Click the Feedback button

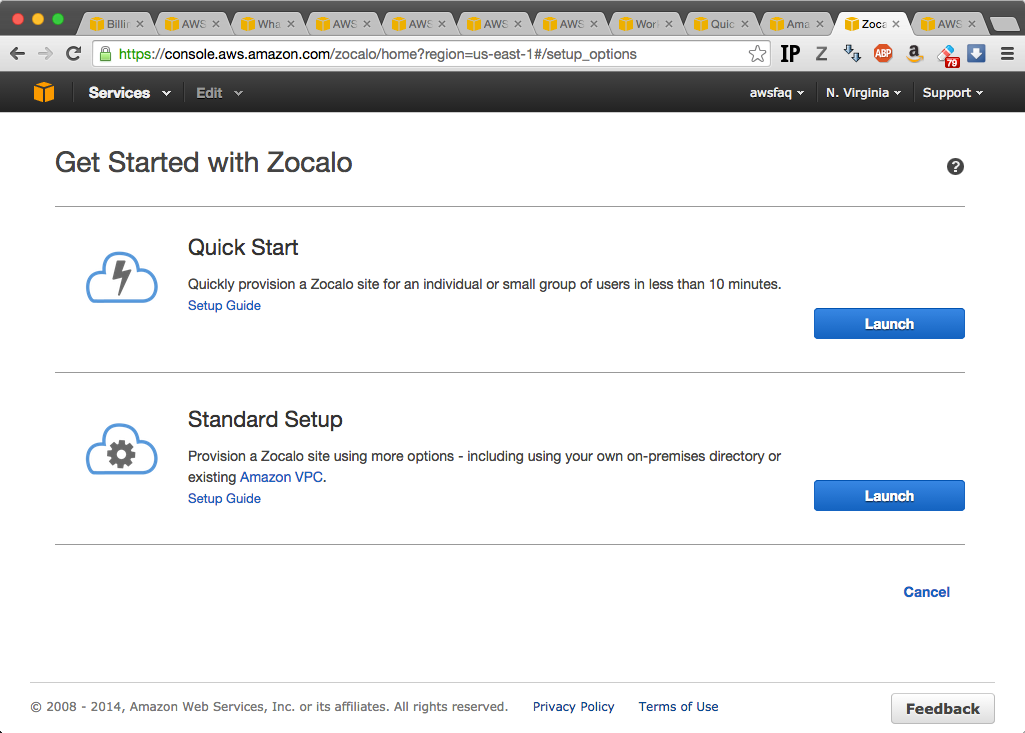[943, 709]
